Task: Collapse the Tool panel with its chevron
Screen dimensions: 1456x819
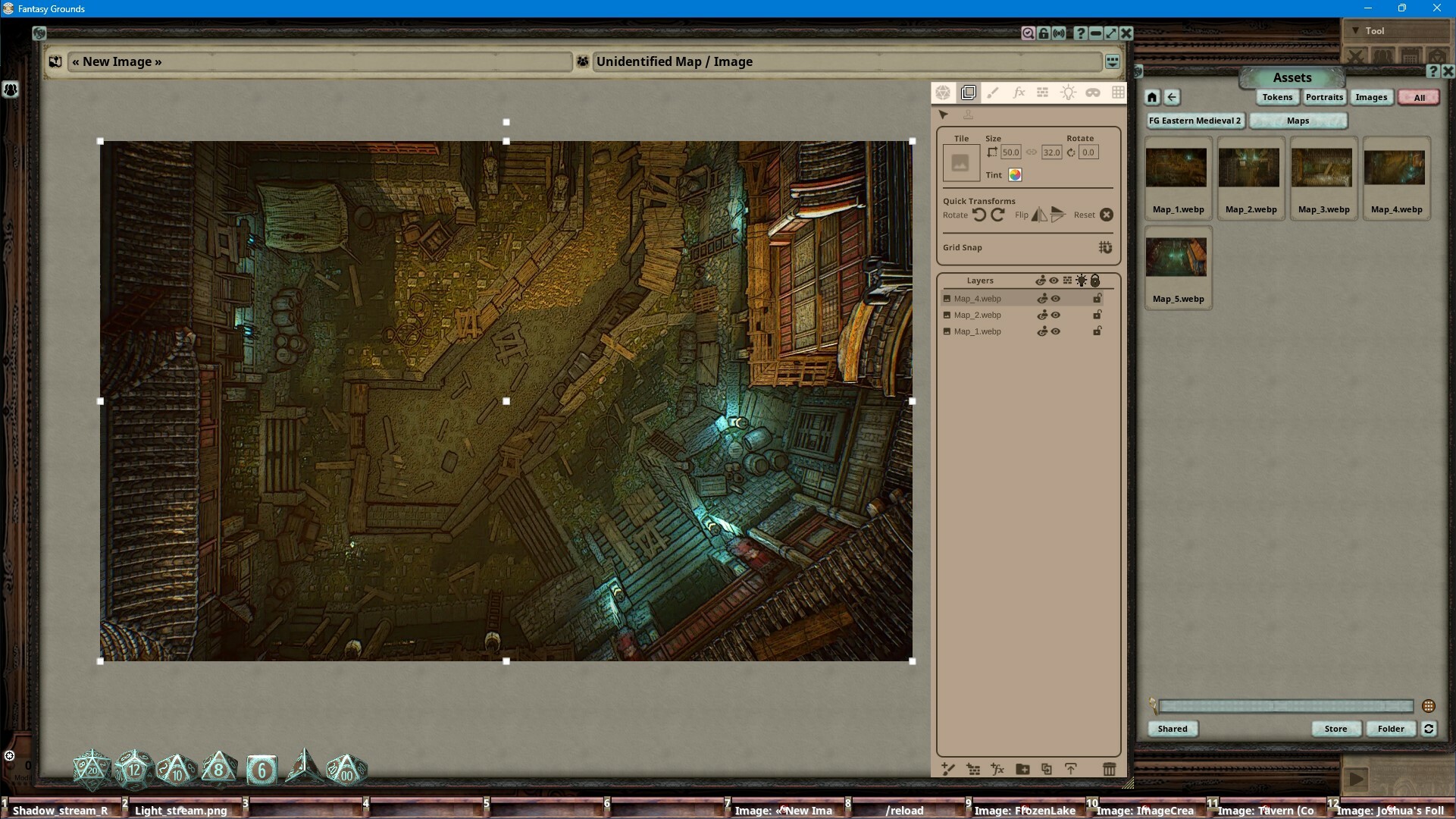Action: click(1356, 30)
